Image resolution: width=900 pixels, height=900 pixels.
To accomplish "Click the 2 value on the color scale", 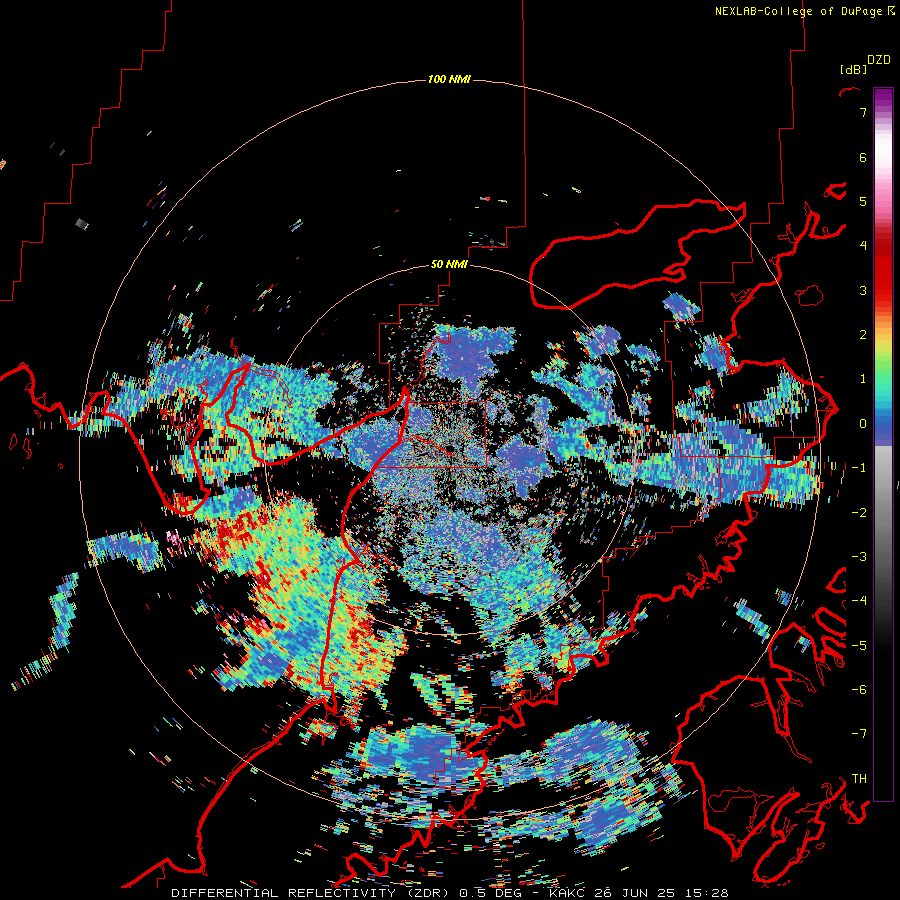I will point(863,335).
